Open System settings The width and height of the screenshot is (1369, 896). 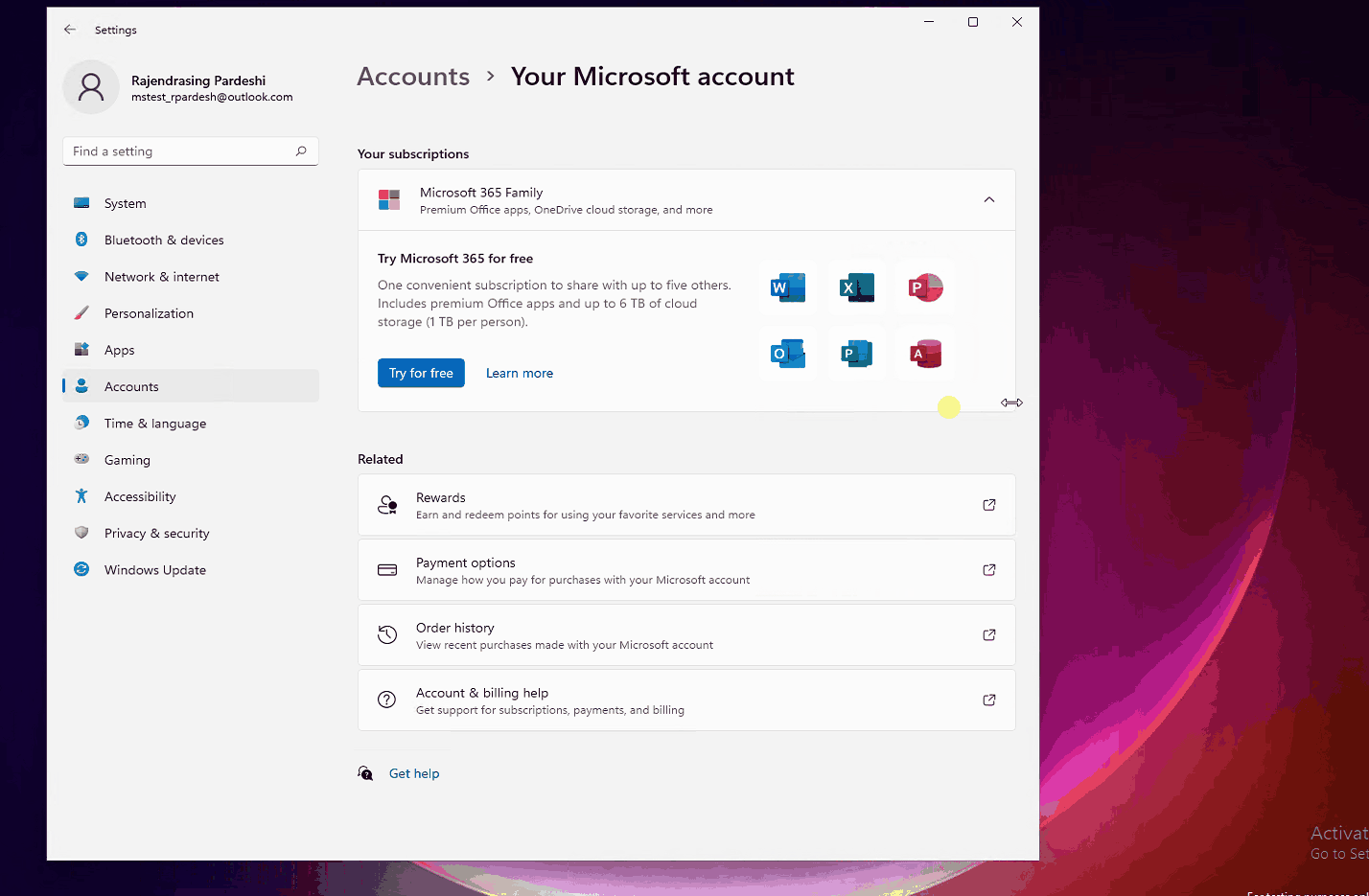coord(191,203)
